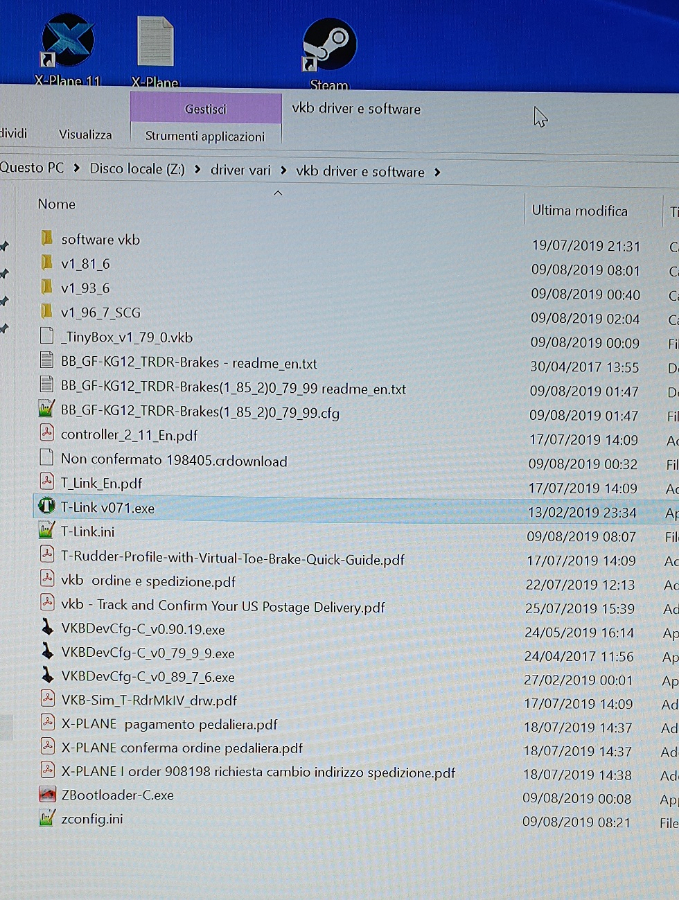
Task: Expand the chevron after 'Disco locale (Z:)'
Action: pos(197,169)
